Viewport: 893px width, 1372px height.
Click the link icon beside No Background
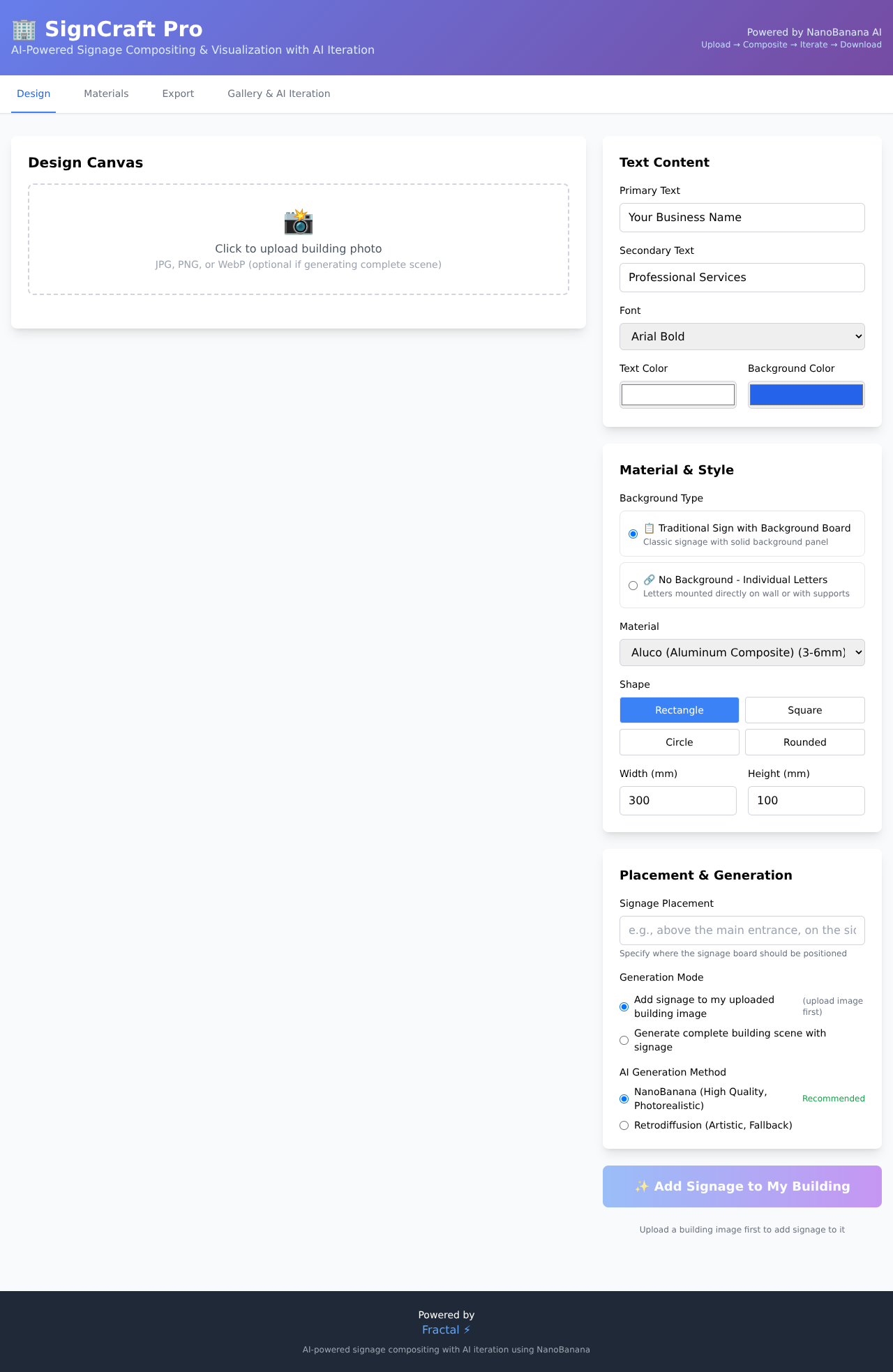coord(649,580)
